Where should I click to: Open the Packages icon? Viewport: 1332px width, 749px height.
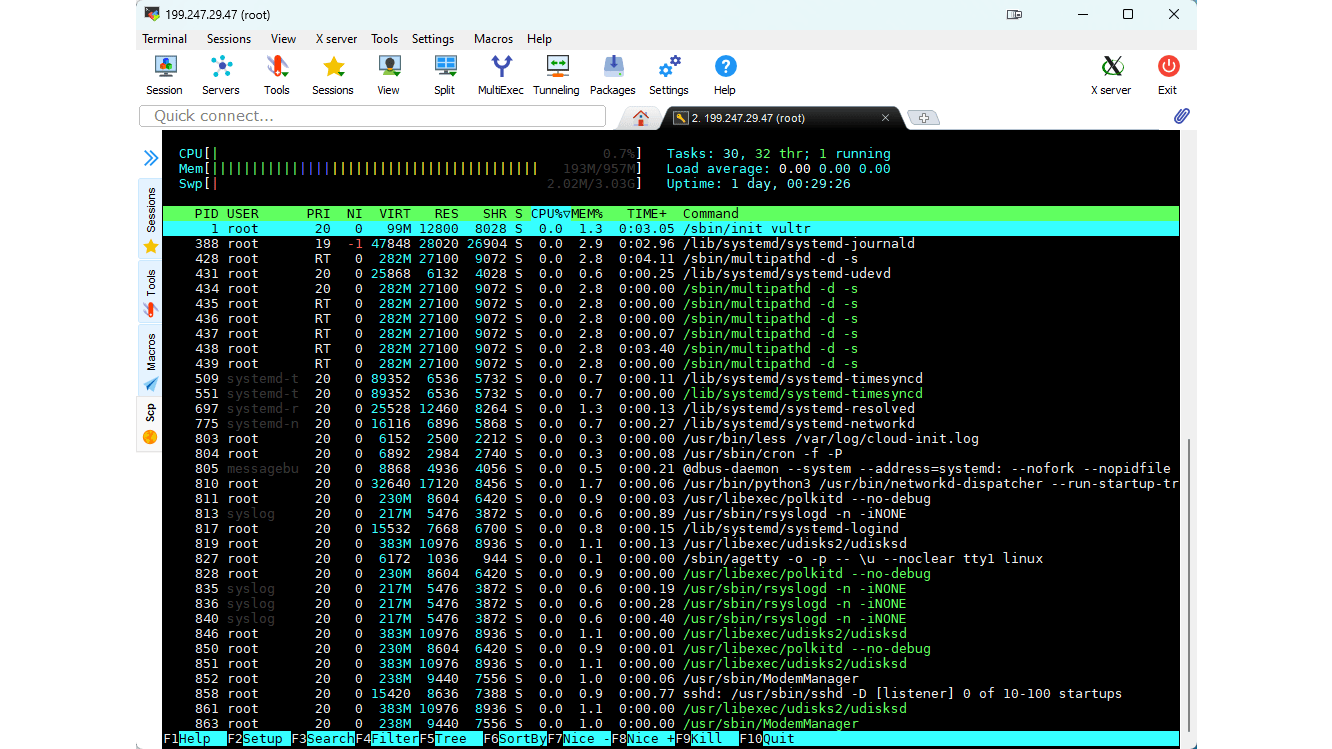(612, 75)
